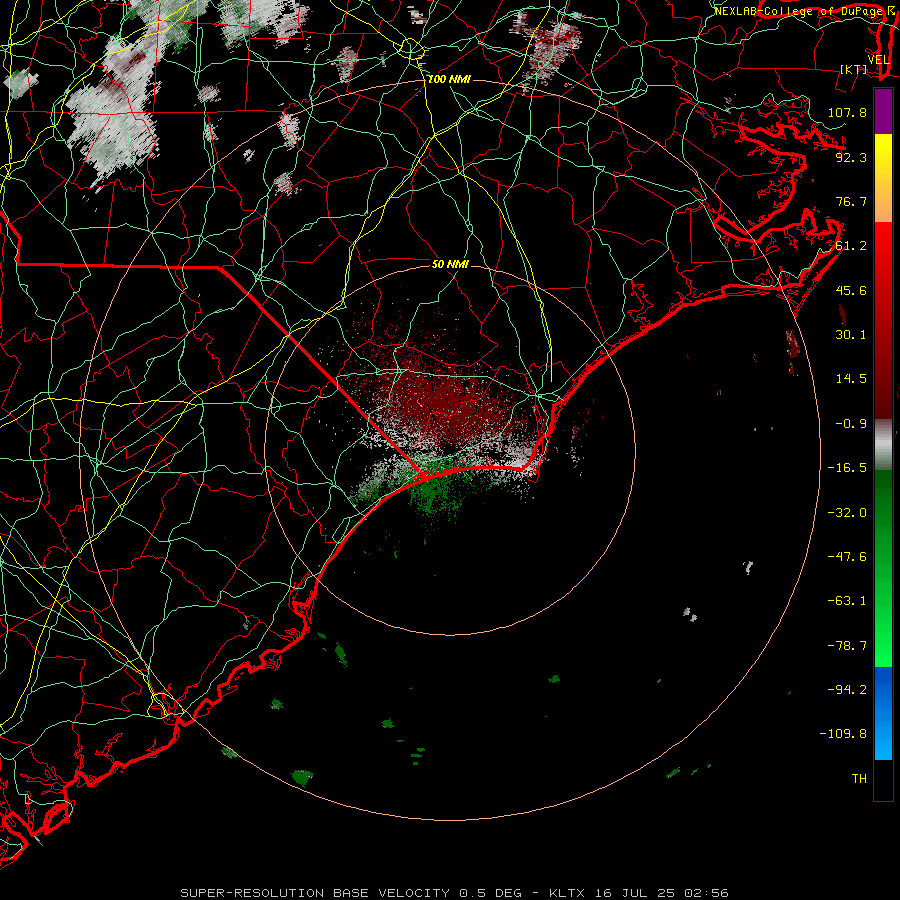The width and height of the screenshot is (900, 900).
Task: Select the -94.2 velocity scale value
Action: (x=847, y=690)
